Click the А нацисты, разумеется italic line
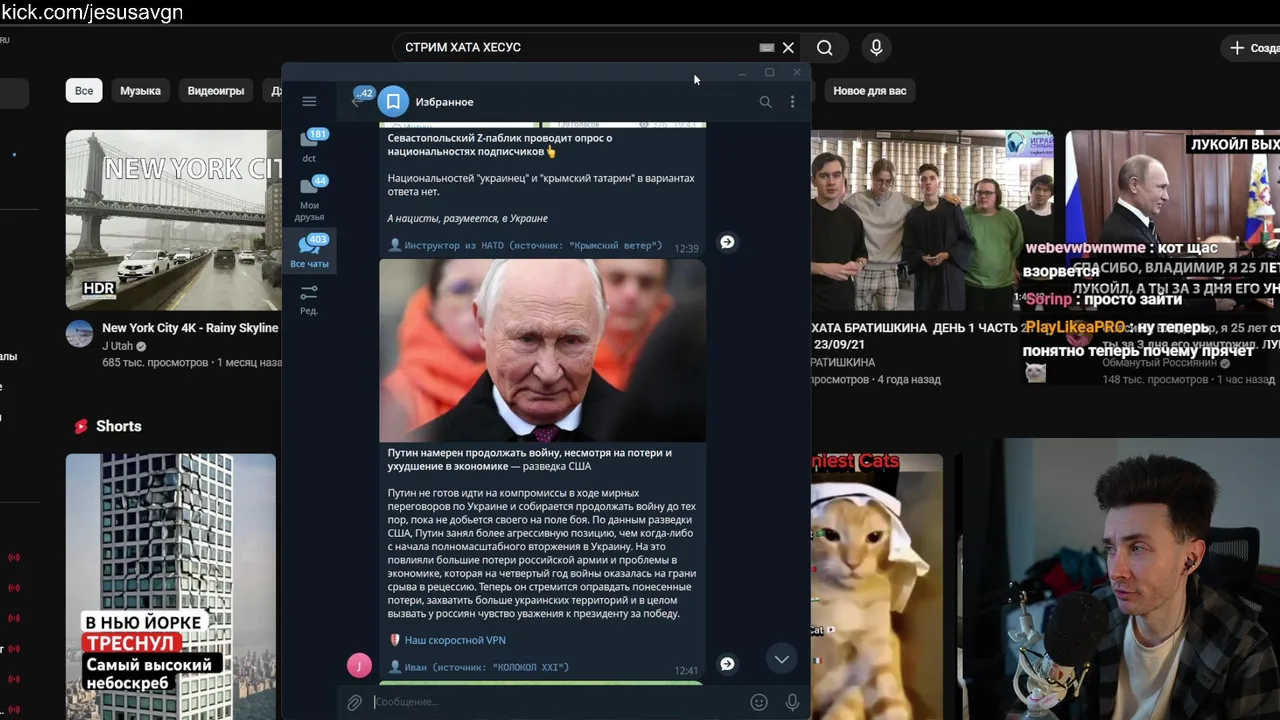 click(x=467, y=218)
